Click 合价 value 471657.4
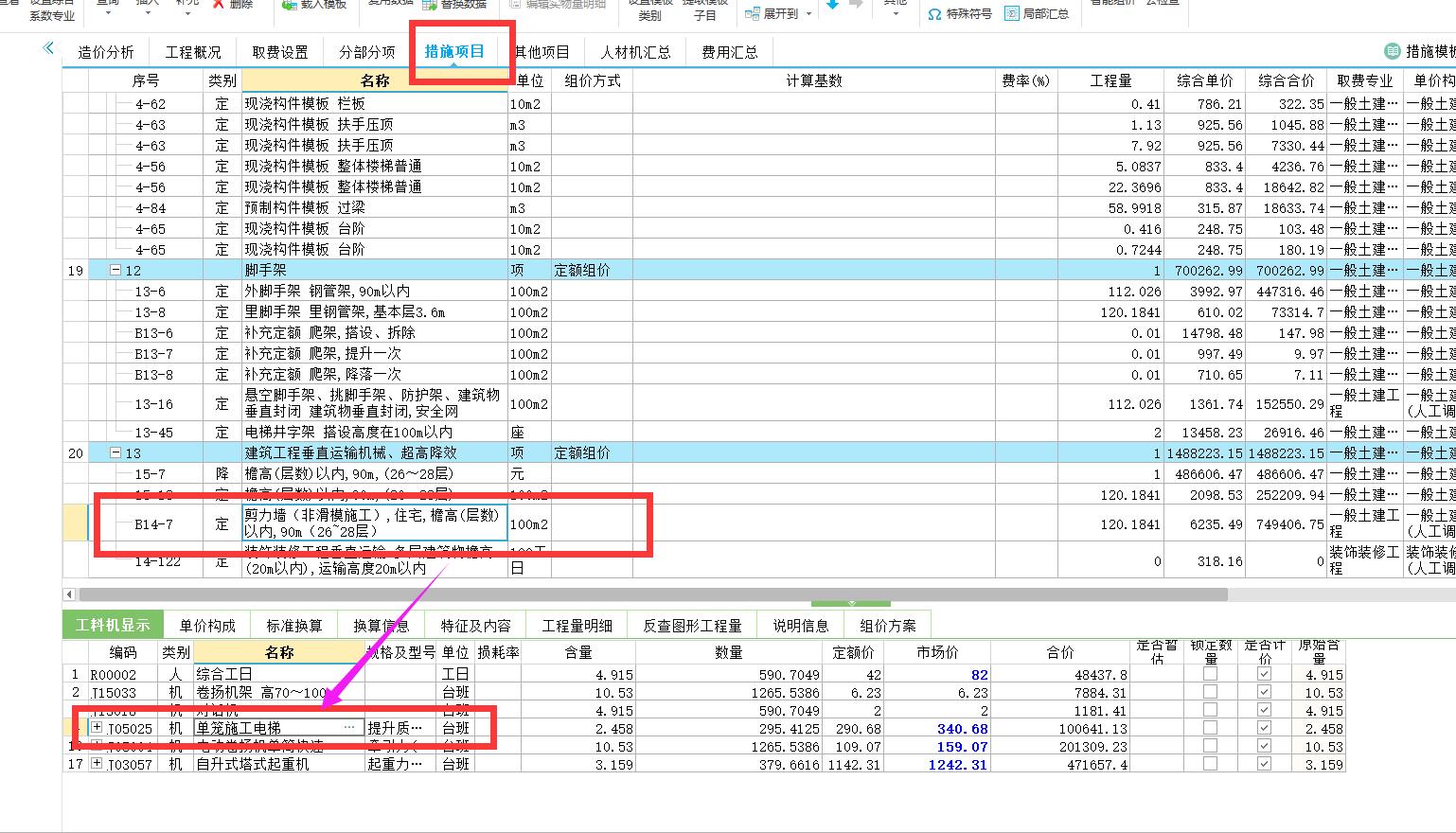The width and height of the screenshot is (1456, 833). point(1059,765)
